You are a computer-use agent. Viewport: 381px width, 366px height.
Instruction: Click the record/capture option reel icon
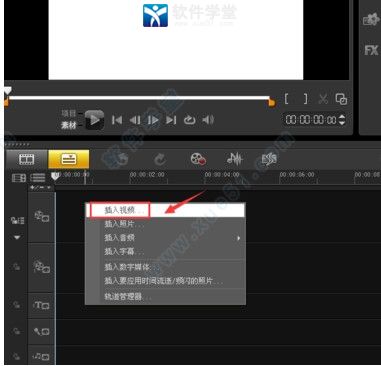198,159
